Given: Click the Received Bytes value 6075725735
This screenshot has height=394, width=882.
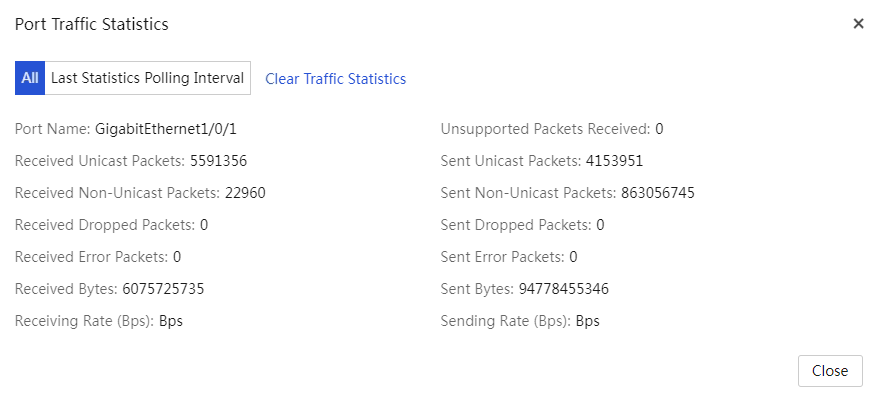Looking at the screenshot, I should click(x=163, y=289).
